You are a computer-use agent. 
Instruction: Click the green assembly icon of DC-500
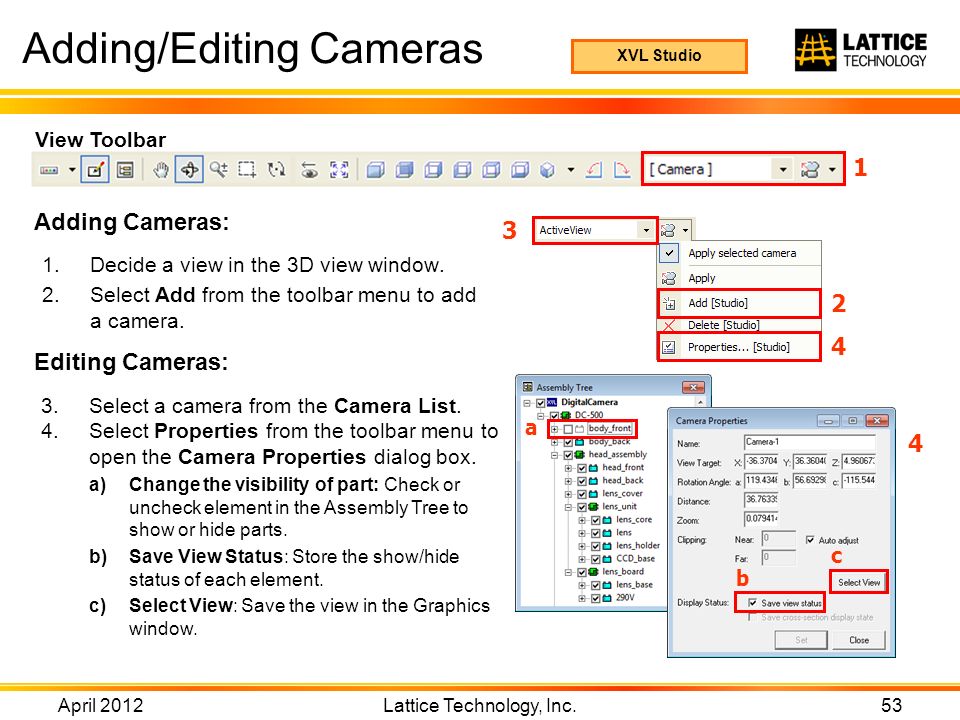[x=566, y=415]
